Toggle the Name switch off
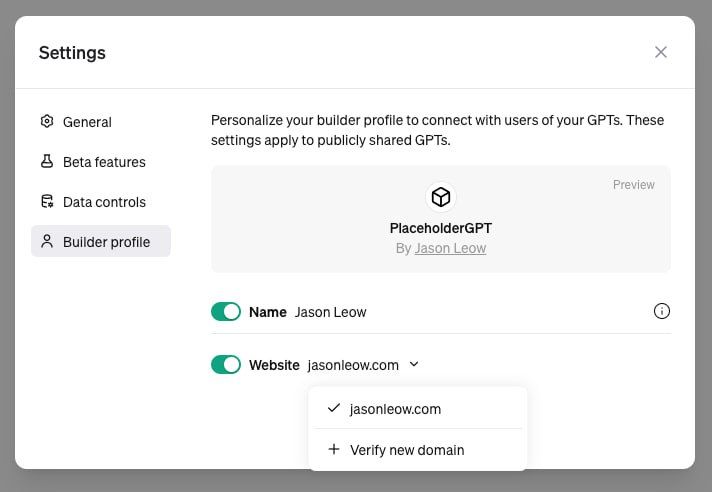 226,312
